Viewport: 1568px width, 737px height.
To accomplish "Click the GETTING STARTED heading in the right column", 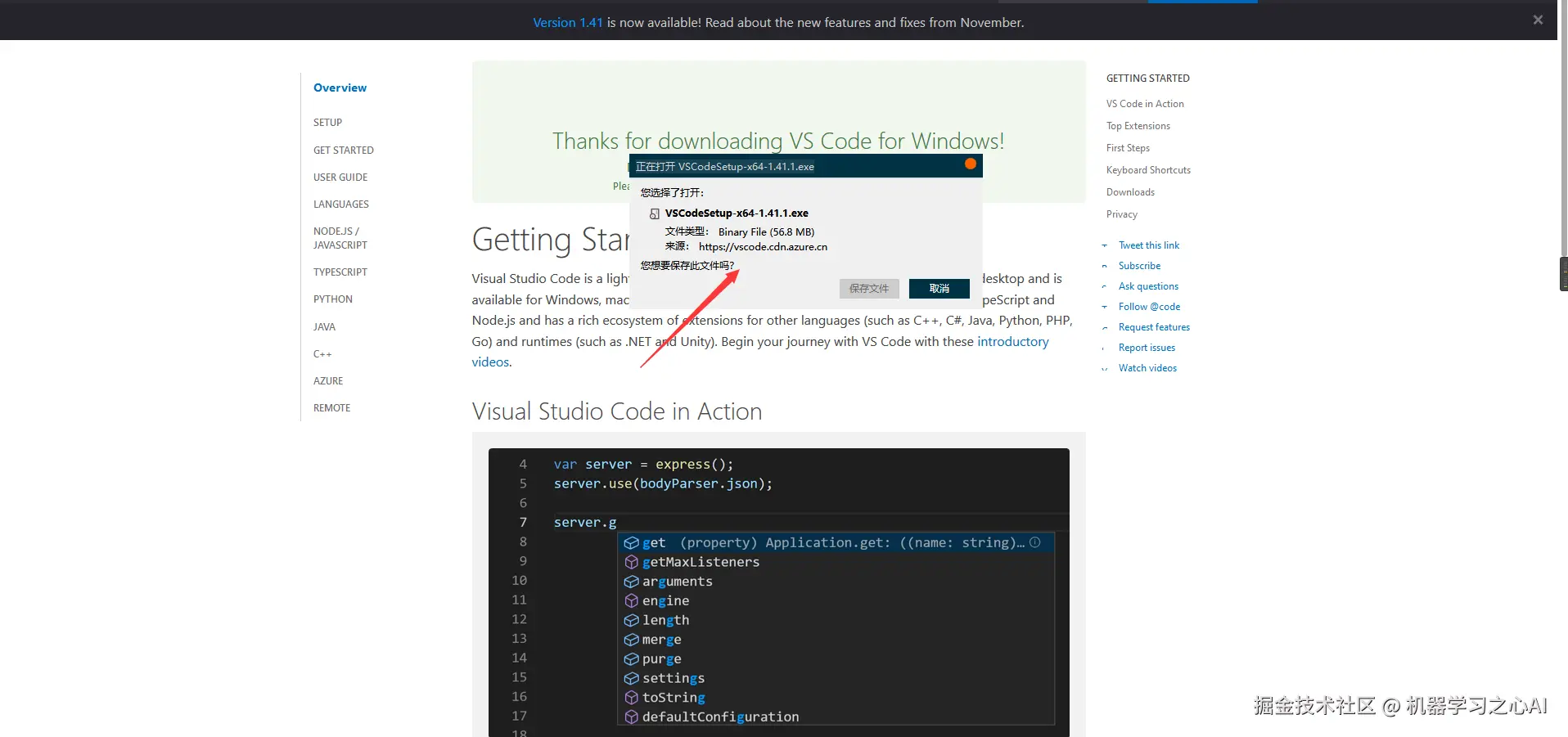I will point(1148,79).
